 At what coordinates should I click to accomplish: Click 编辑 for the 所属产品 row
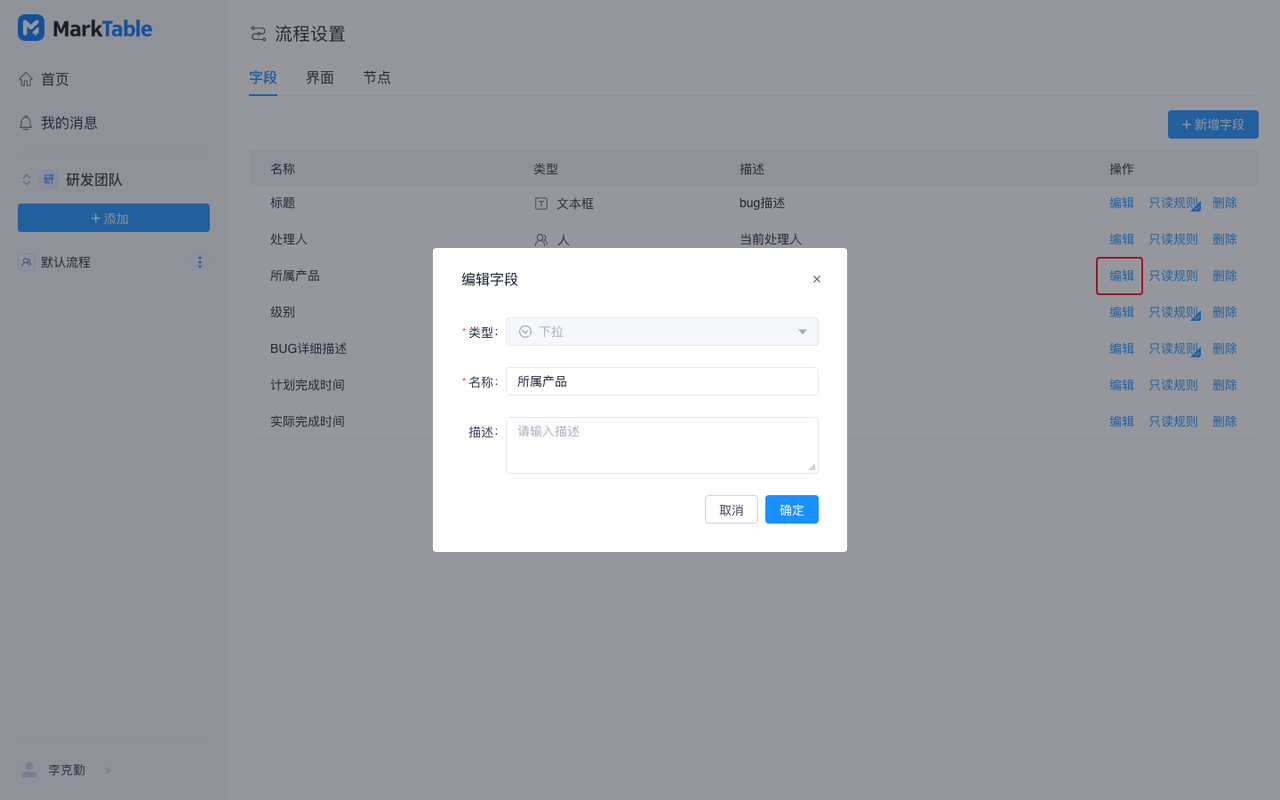click(x=1122, y=276)
